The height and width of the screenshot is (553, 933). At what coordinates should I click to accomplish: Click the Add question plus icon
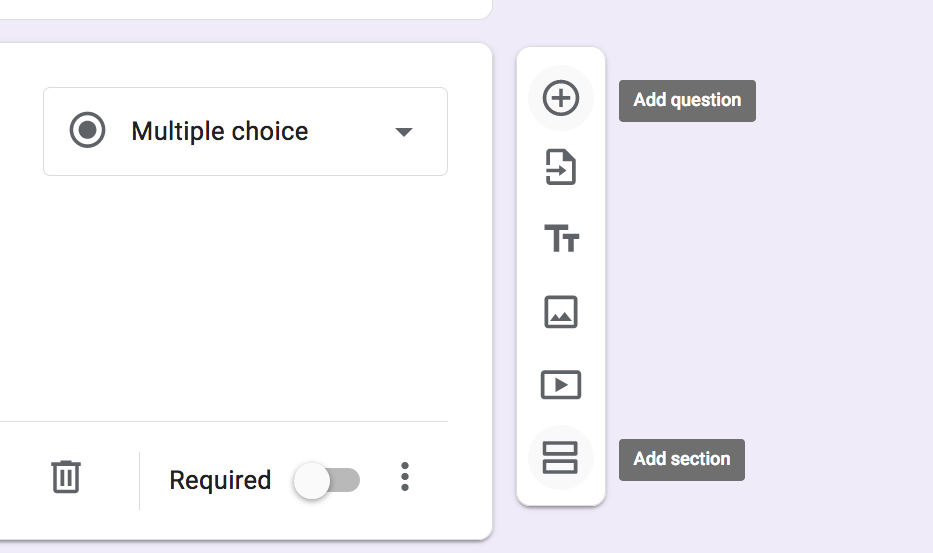click(561, 98)
